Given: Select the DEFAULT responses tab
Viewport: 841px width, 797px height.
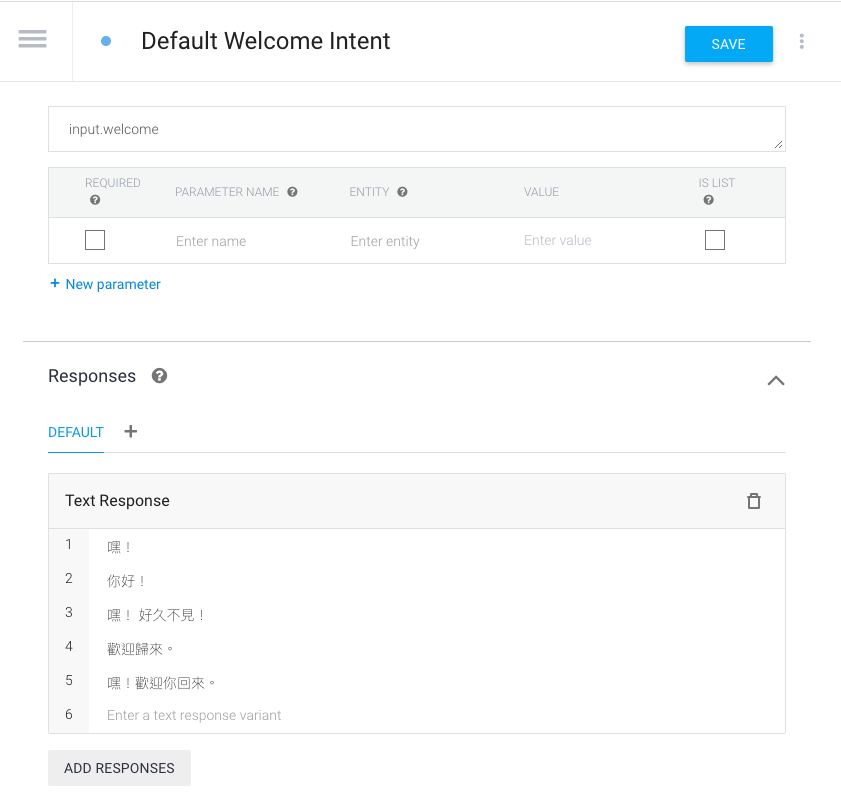Looking at the screenshot, I should [76, 432].
